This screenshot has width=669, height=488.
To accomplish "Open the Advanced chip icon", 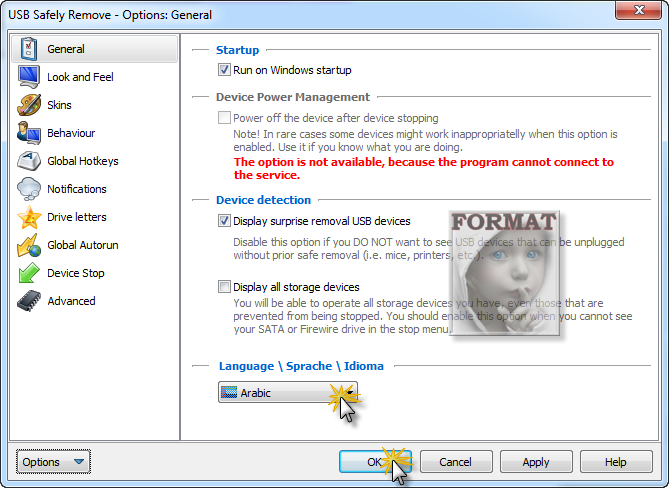I will coord(29,301).
